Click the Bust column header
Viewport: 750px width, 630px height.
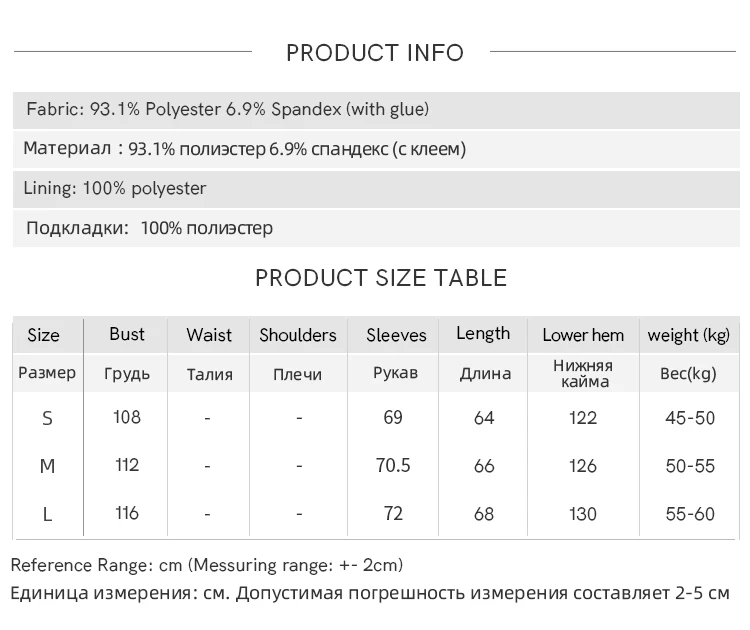click(x=127, y=334)
